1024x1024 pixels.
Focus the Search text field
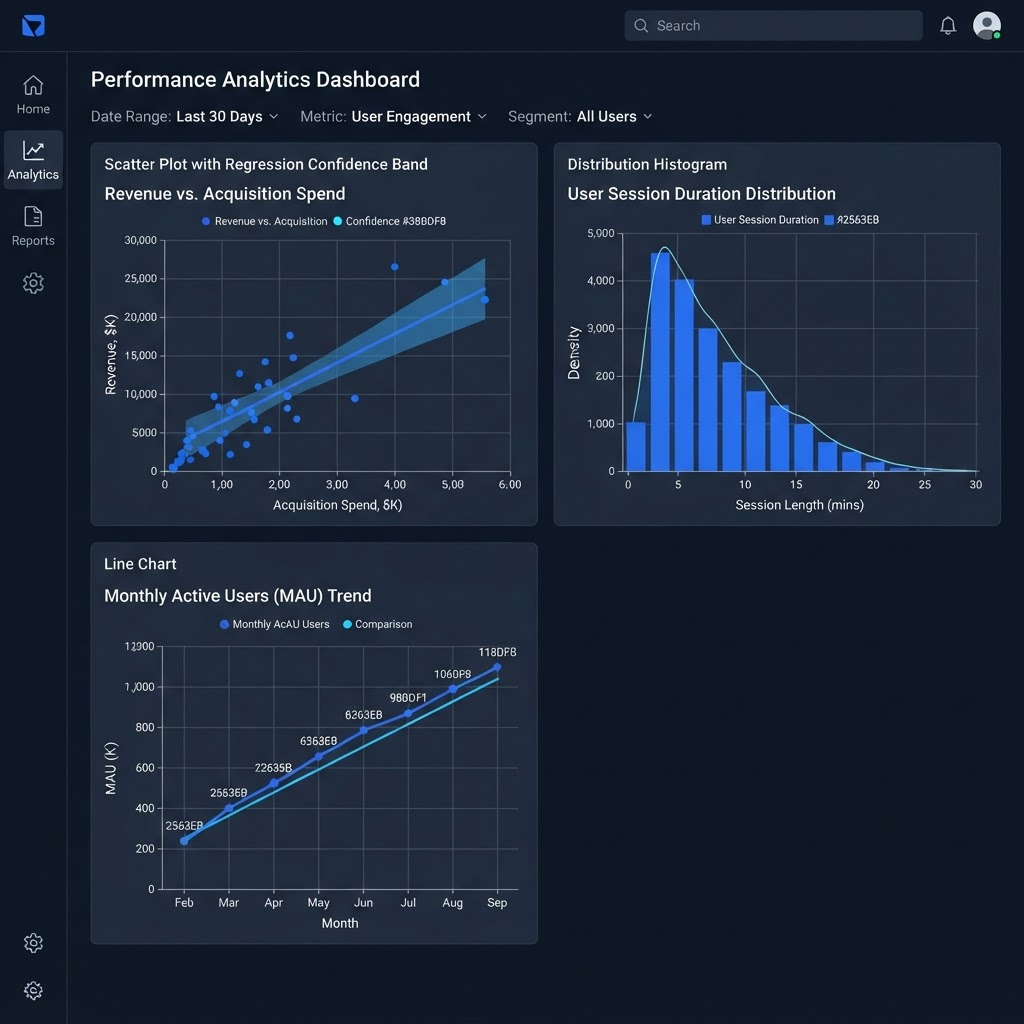pos(773,25)
